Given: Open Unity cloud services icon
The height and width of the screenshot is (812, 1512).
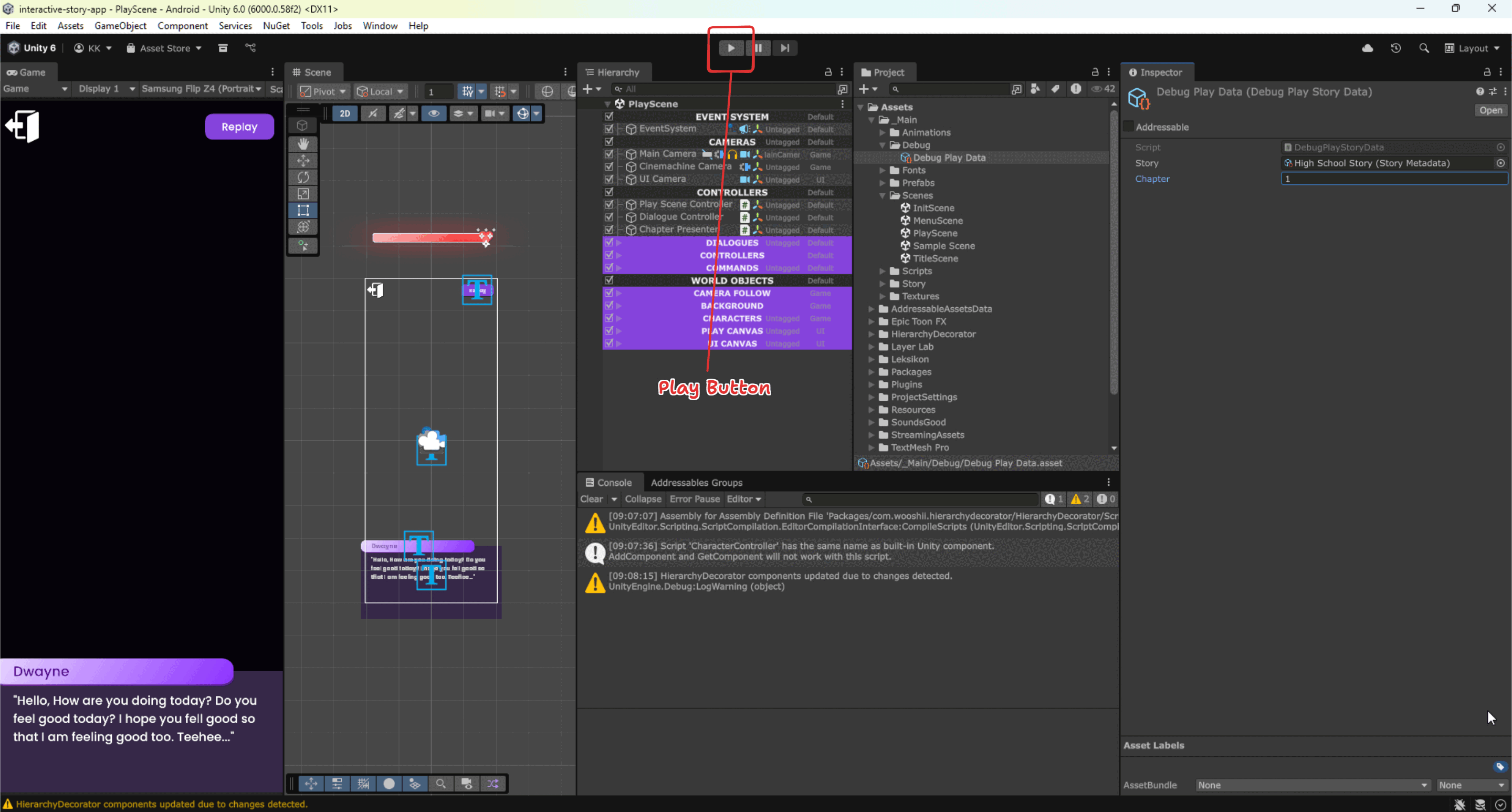Looking at the screenshot, I should coord(1367,48).
